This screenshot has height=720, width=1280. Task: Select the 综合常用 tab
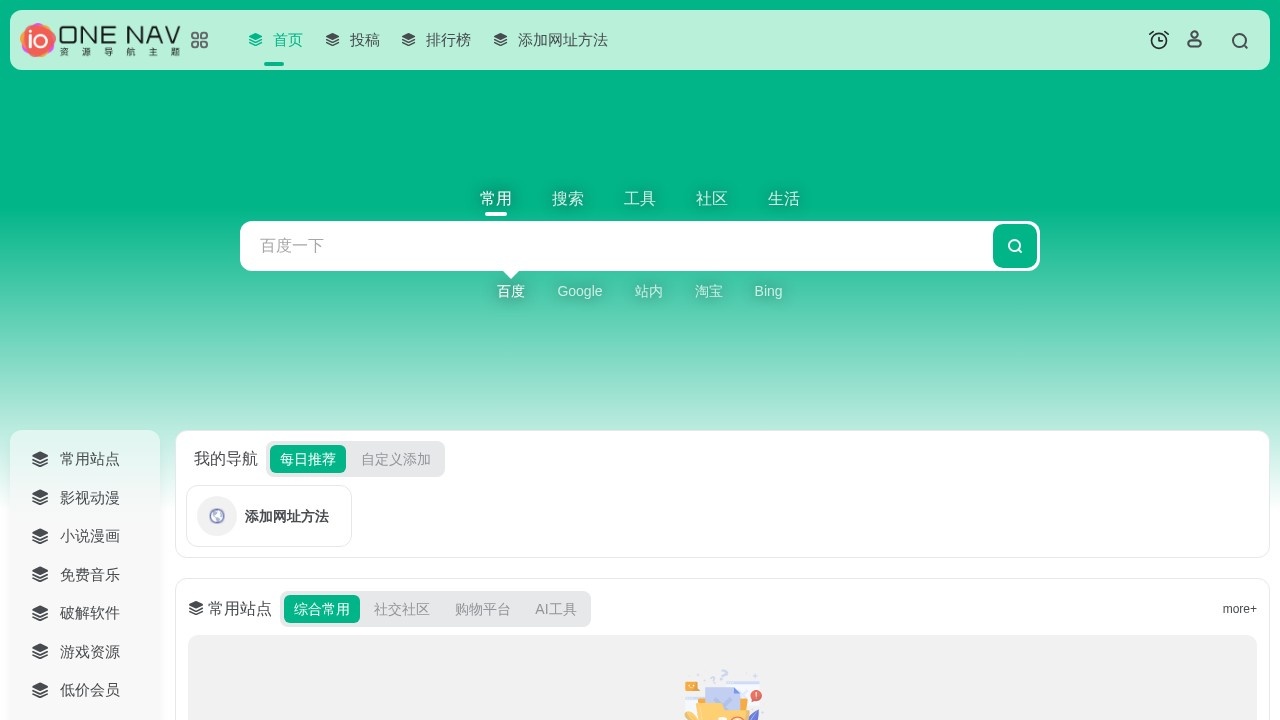(322, 609)
